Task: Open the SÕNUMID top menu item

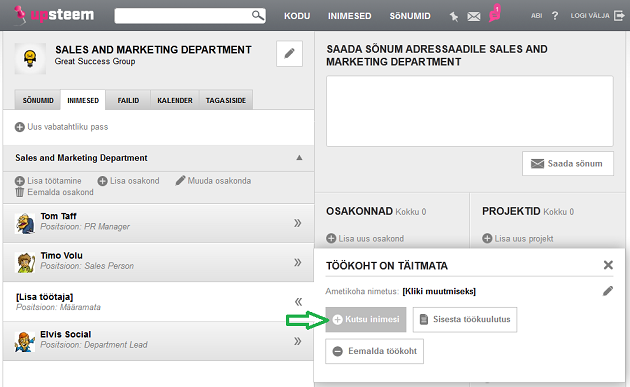Action: coord(410,16)
